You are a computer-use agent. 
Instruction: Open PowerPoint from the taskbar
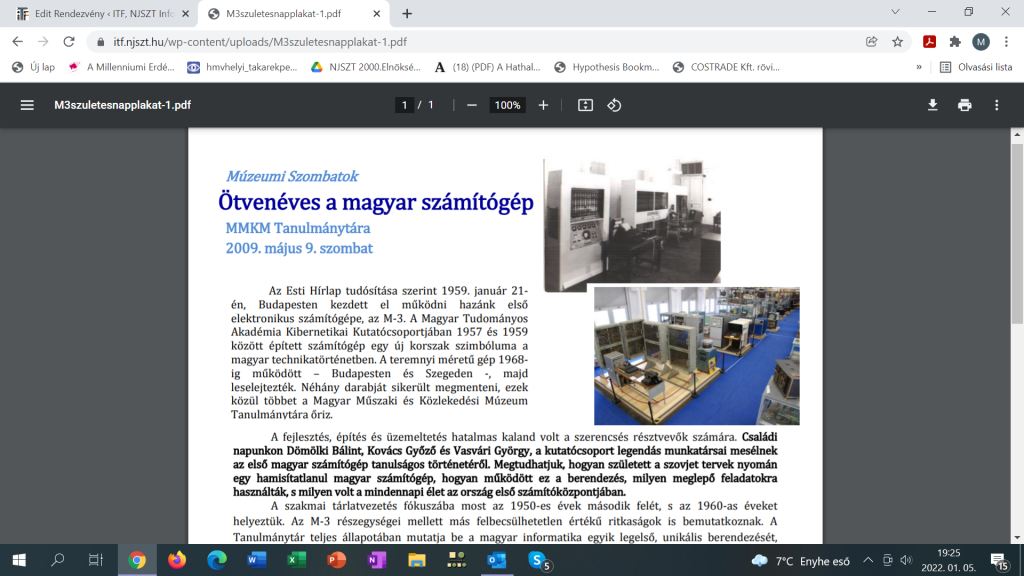[336, 560]
